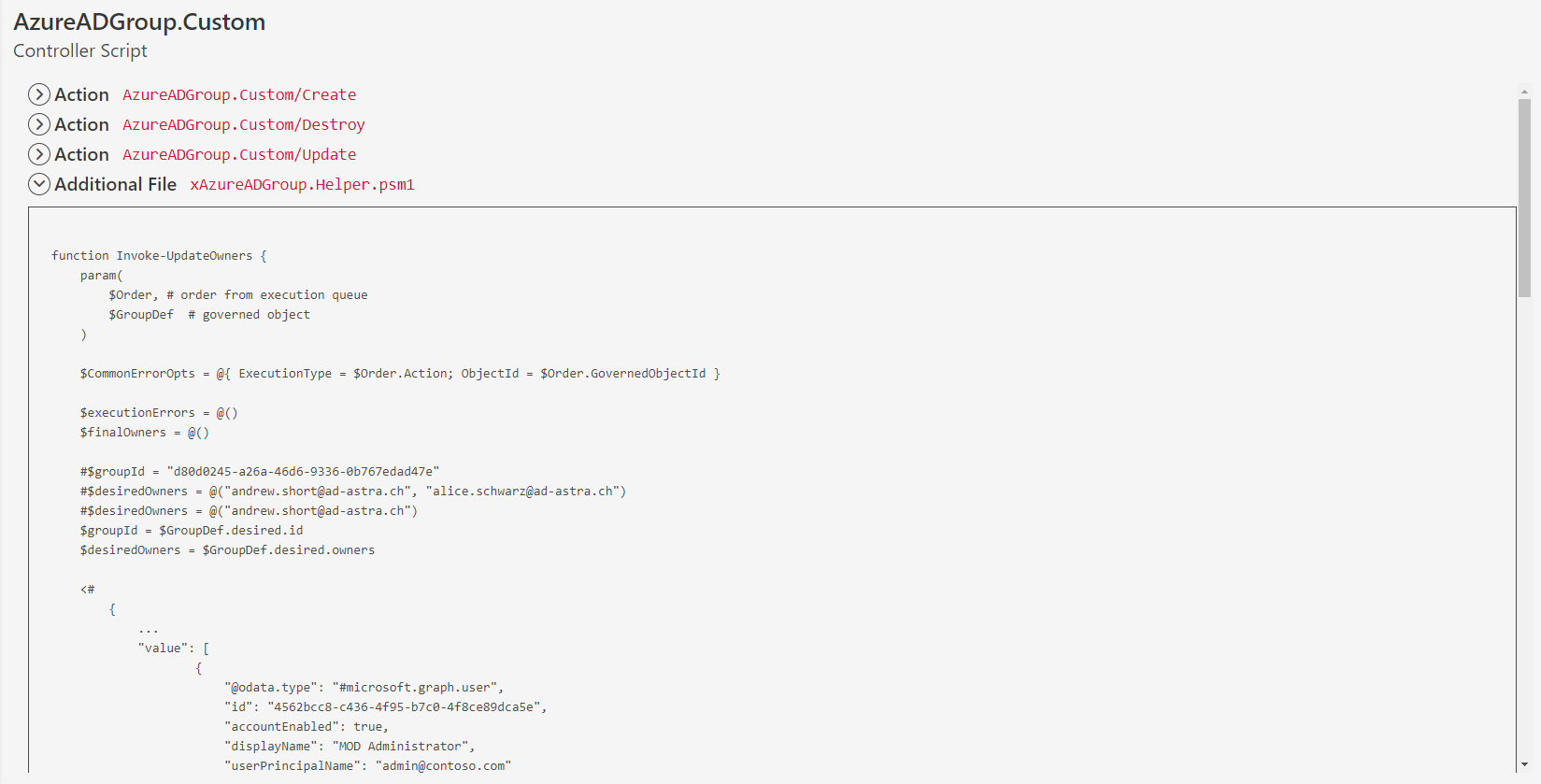
Task: Click the AzureADGroup.Custom/Destroy label
Action: click(x=244, y=124)
